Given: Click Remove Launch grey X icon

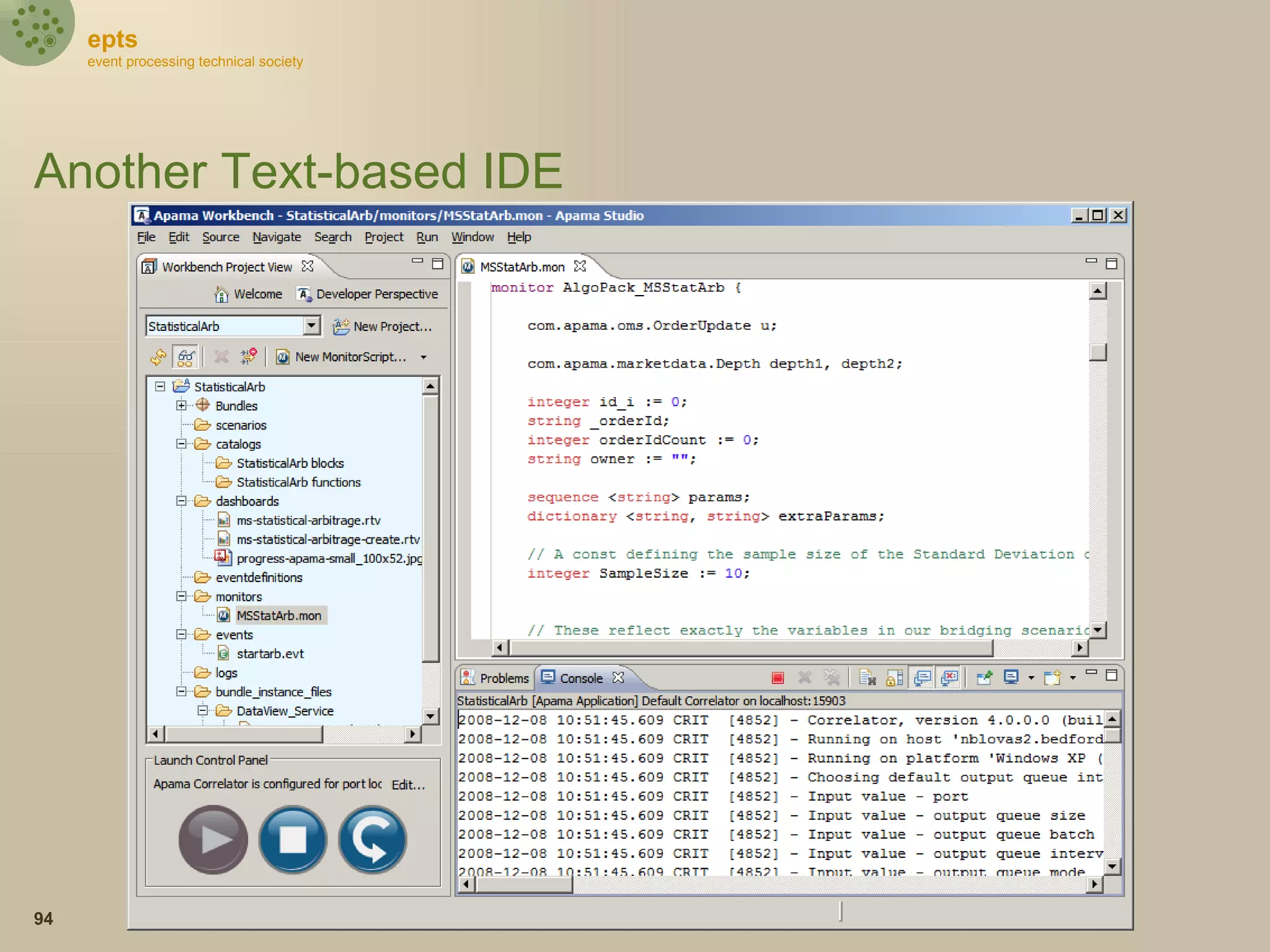Looking at the screenshot, I should [805, 677].
